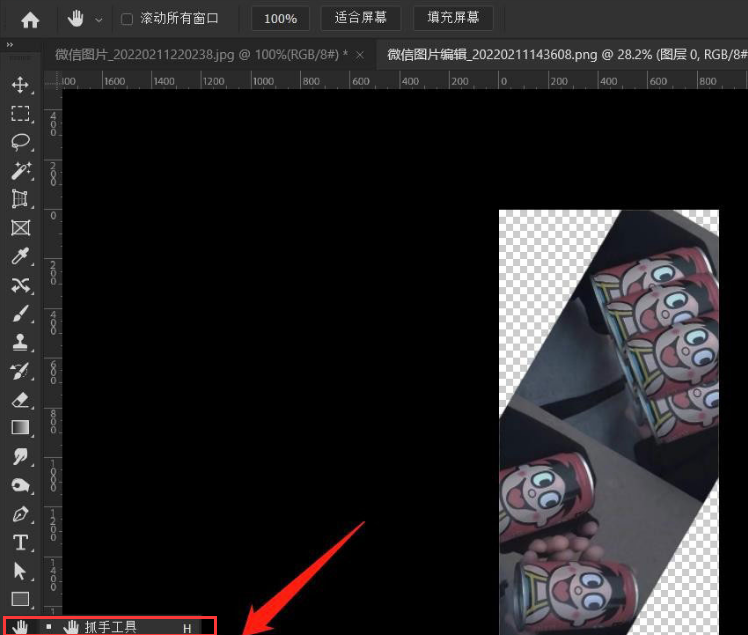Click the 适合屏幕 button
748x635 pixels.
tap(361, 18)
